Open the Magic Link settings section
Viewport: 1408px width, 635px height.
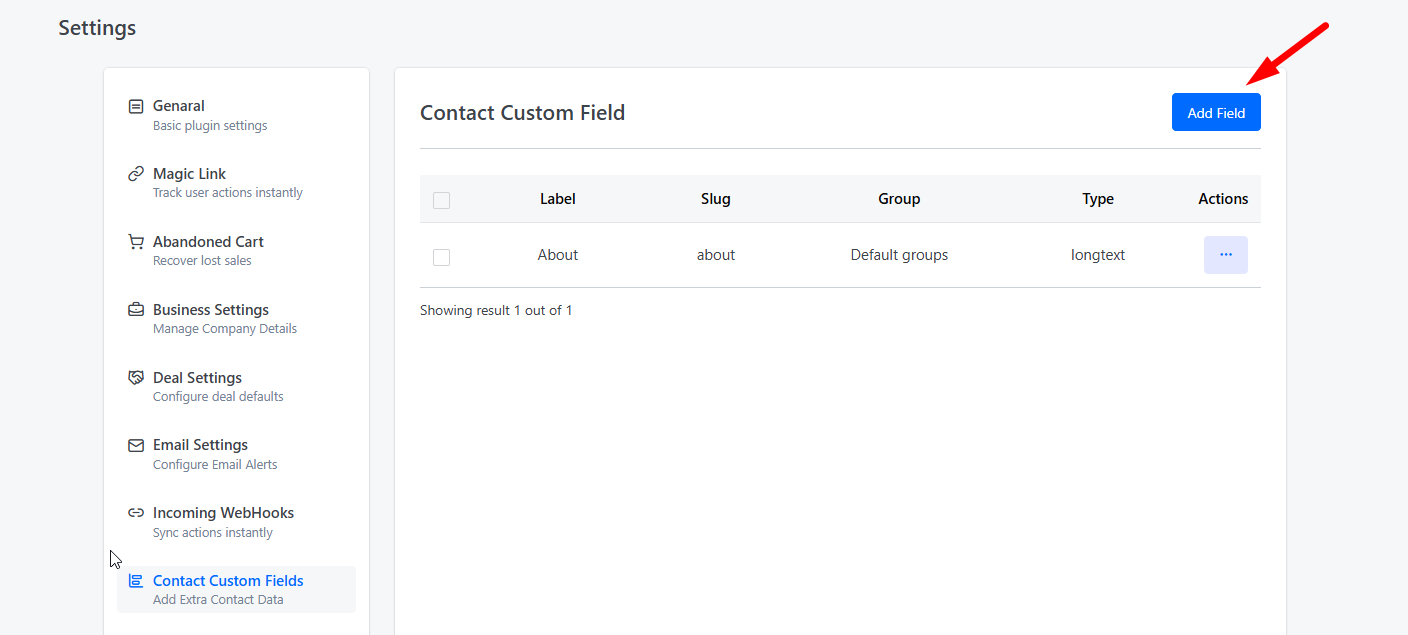pos(236,183)
